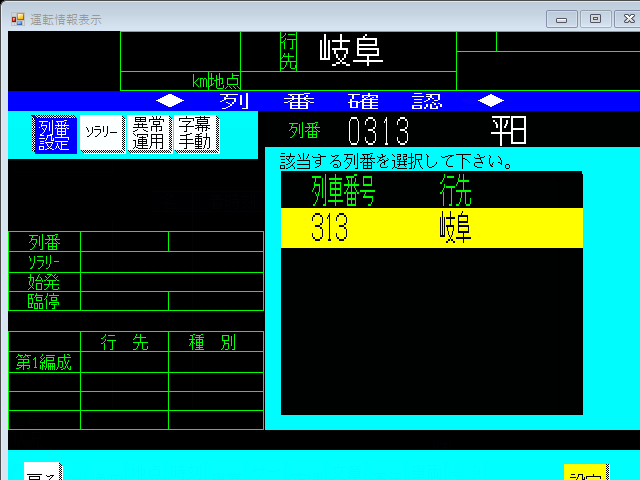Choose the 字幕手動 button
Image resolution: width=640 pixels, height=480 pixels.
point(196,134)
